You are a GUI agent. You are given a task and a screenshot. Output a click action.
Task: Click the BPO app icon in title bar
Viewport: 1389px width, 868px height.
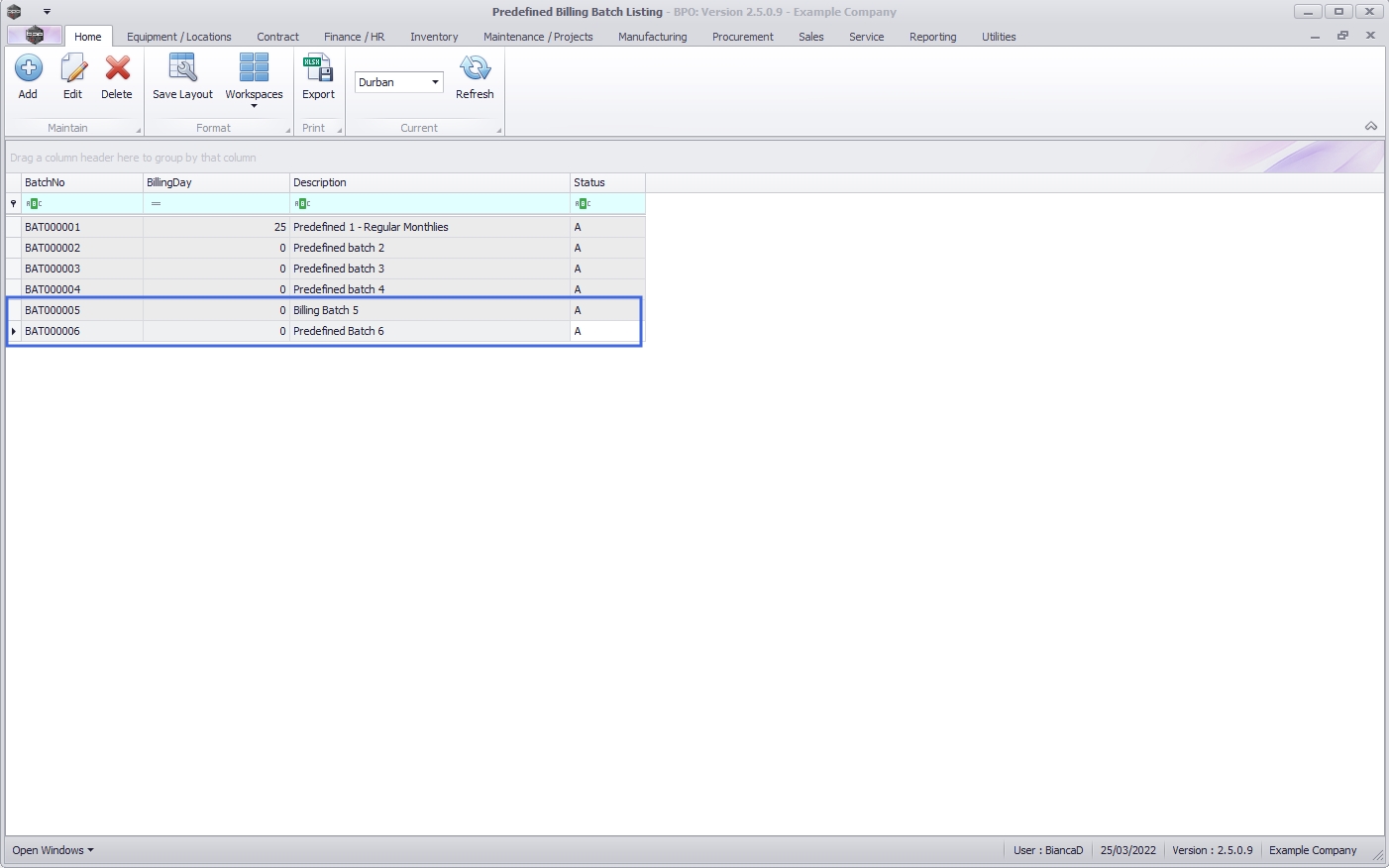point(14,12)
